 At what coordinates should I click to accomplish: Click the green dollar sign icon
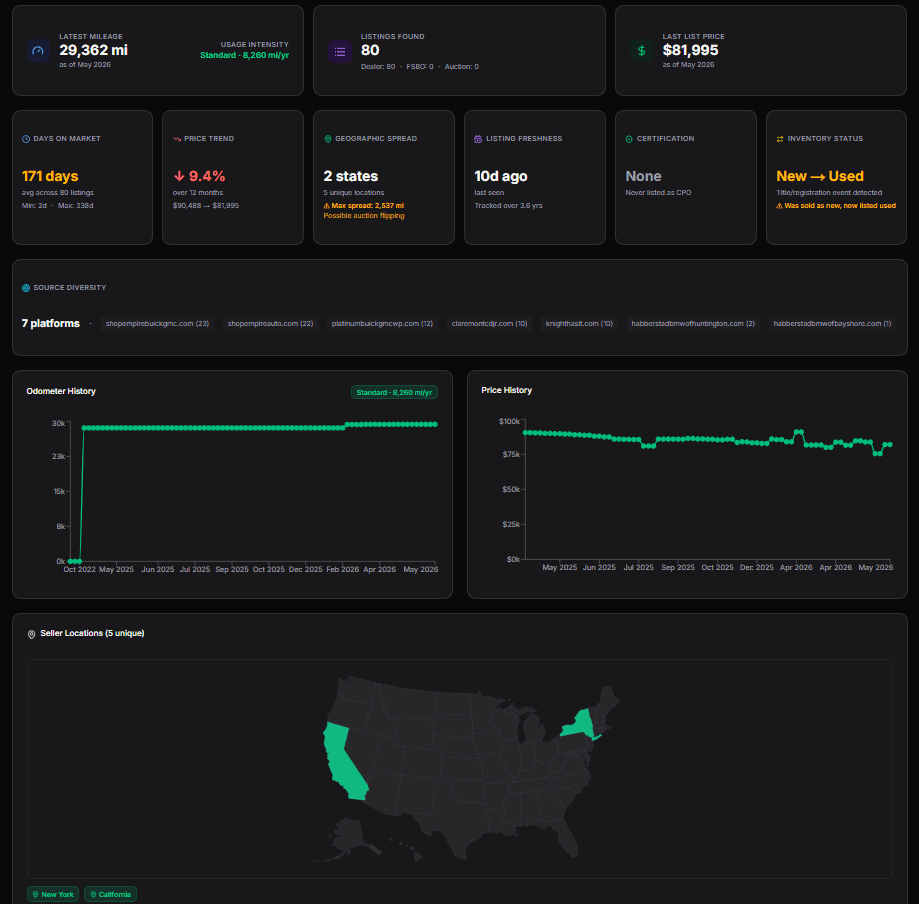[642, 51]
